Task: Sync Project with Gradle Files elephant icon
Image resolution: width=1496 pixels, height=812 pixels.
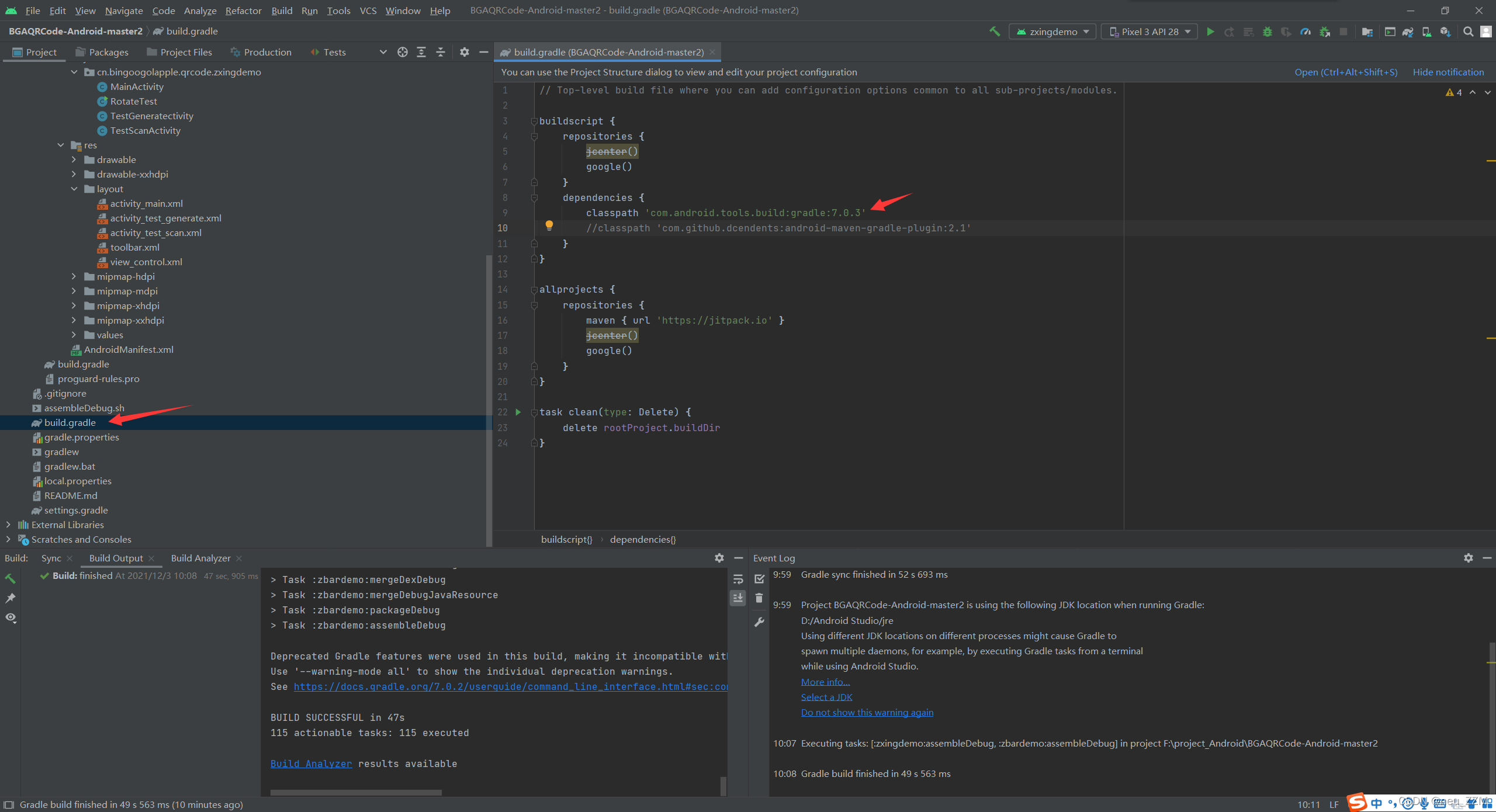Action: click(1408, 32)
